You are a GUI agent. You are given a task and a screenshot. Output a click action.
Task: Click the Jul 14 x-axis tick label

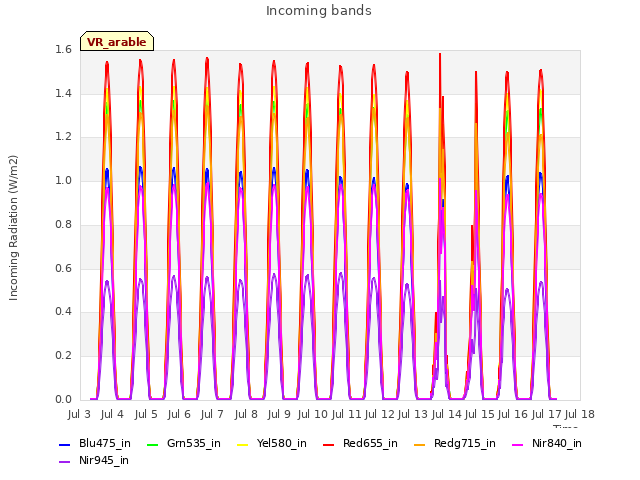point(447,414)
